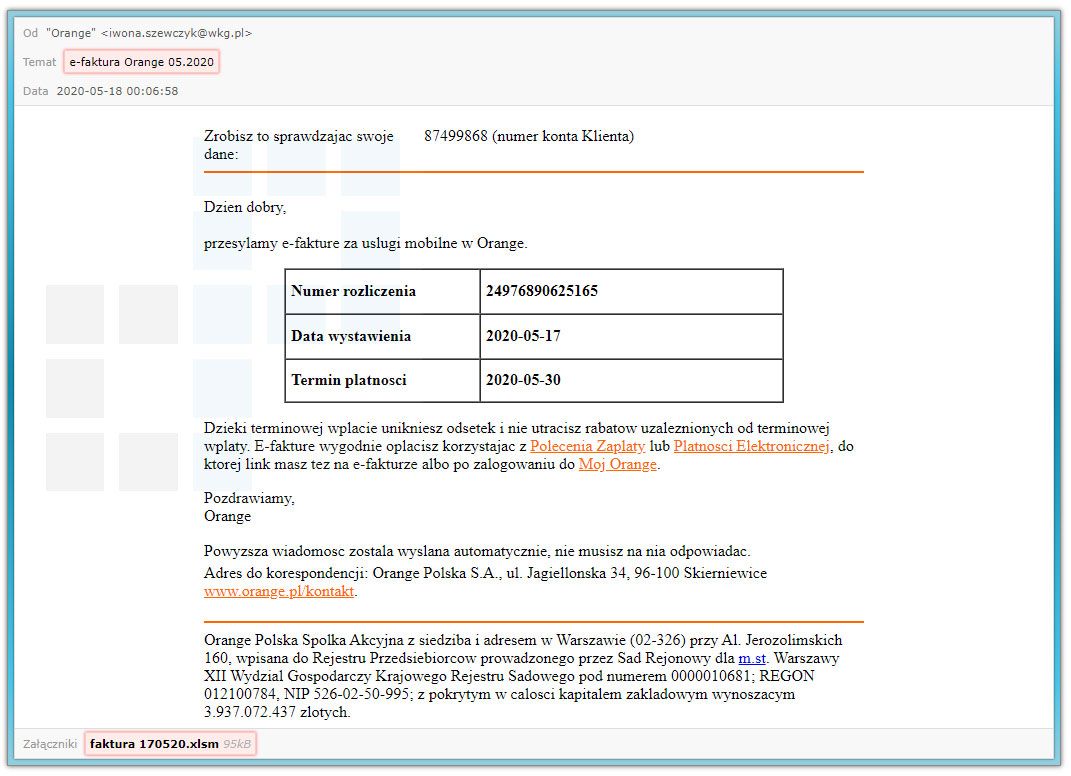Click the Termin platnosci label cell
This screenshot has height=776, width=1071.
382,380
